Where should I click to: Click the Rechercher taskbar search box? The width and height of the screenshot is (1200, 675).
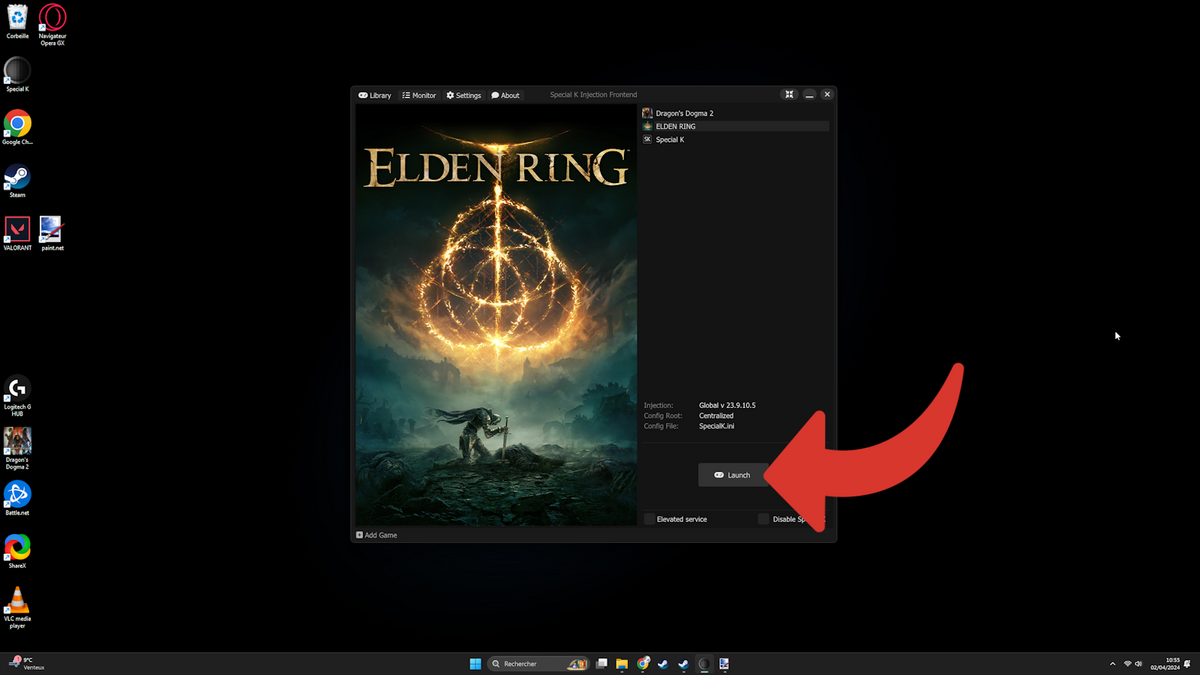point(538,663)
